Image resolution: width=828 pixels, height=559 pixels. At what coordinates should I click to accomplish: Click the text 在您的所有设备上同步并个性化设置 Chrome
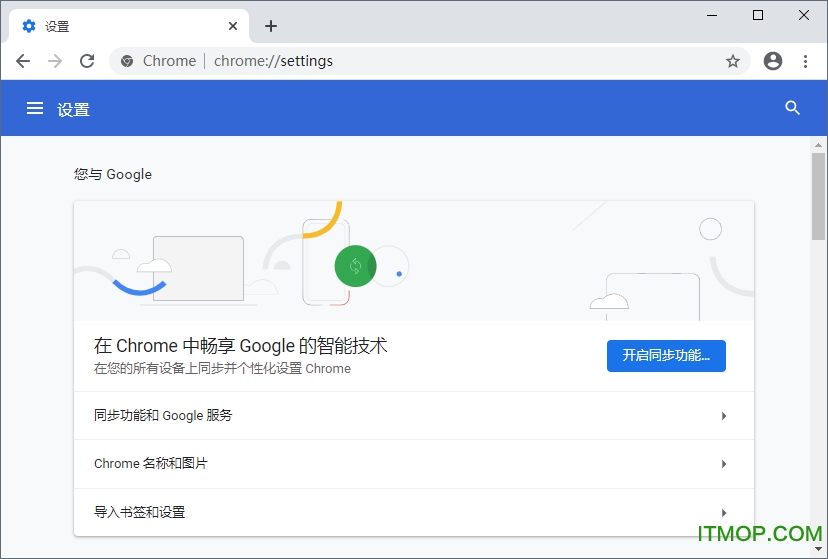pos(222,368)
